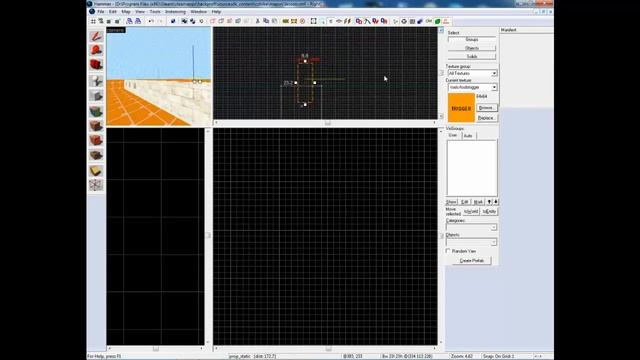
Task: Click the top 2D view horizontal scrollbar
Action: click(325, 122)
